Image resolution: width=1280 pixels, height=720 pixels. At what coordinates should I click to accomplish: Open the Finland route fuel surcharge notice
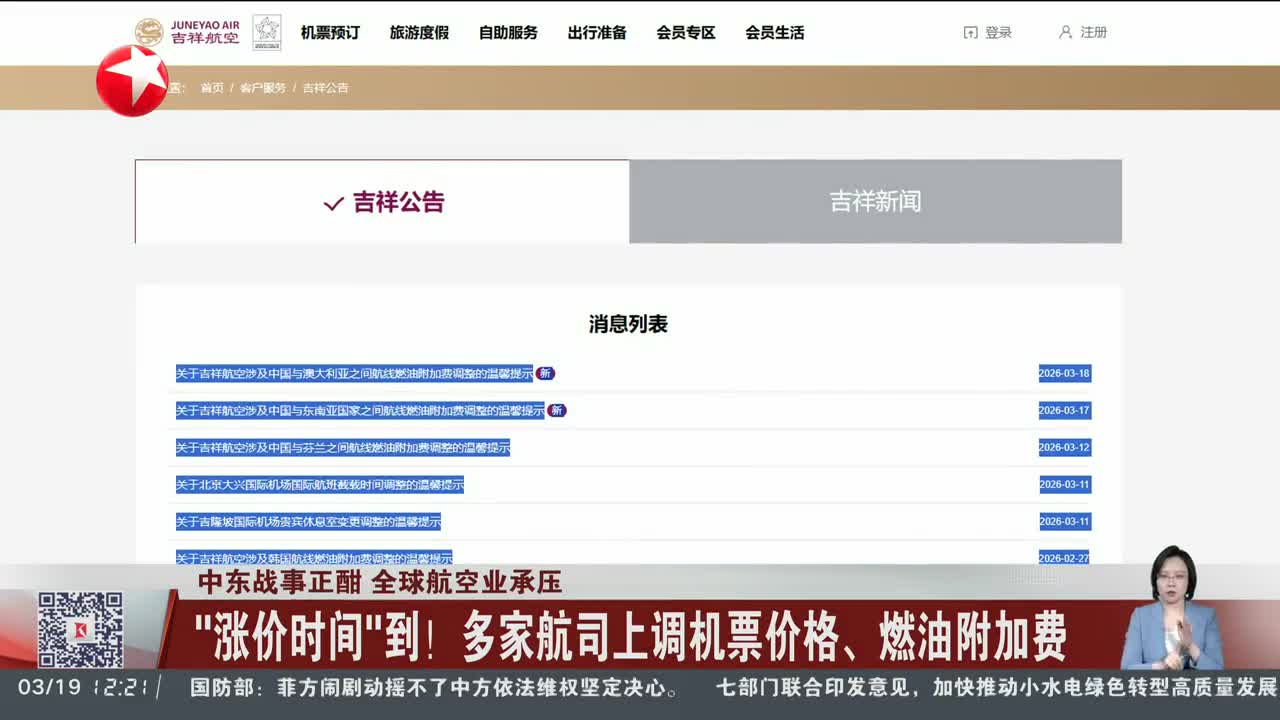pos(343,448)
